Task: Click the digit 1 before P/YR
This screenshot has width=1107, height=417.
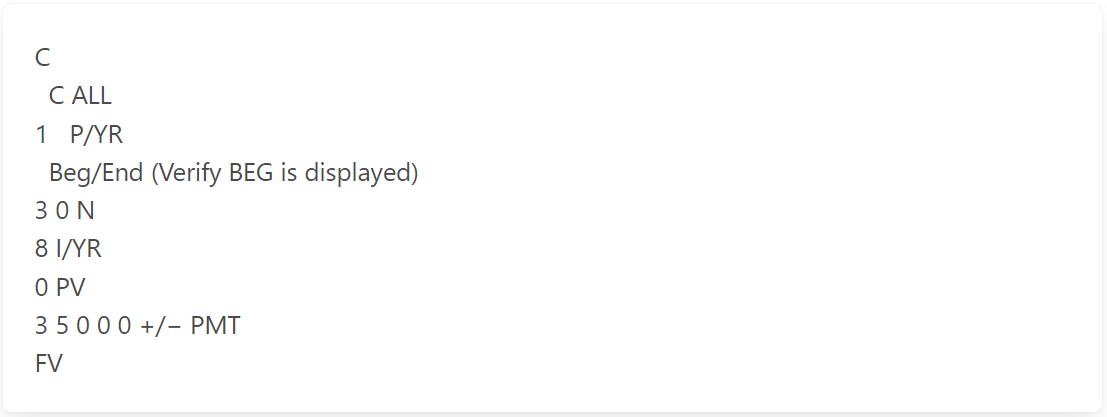Action: (x=41, y=135)
